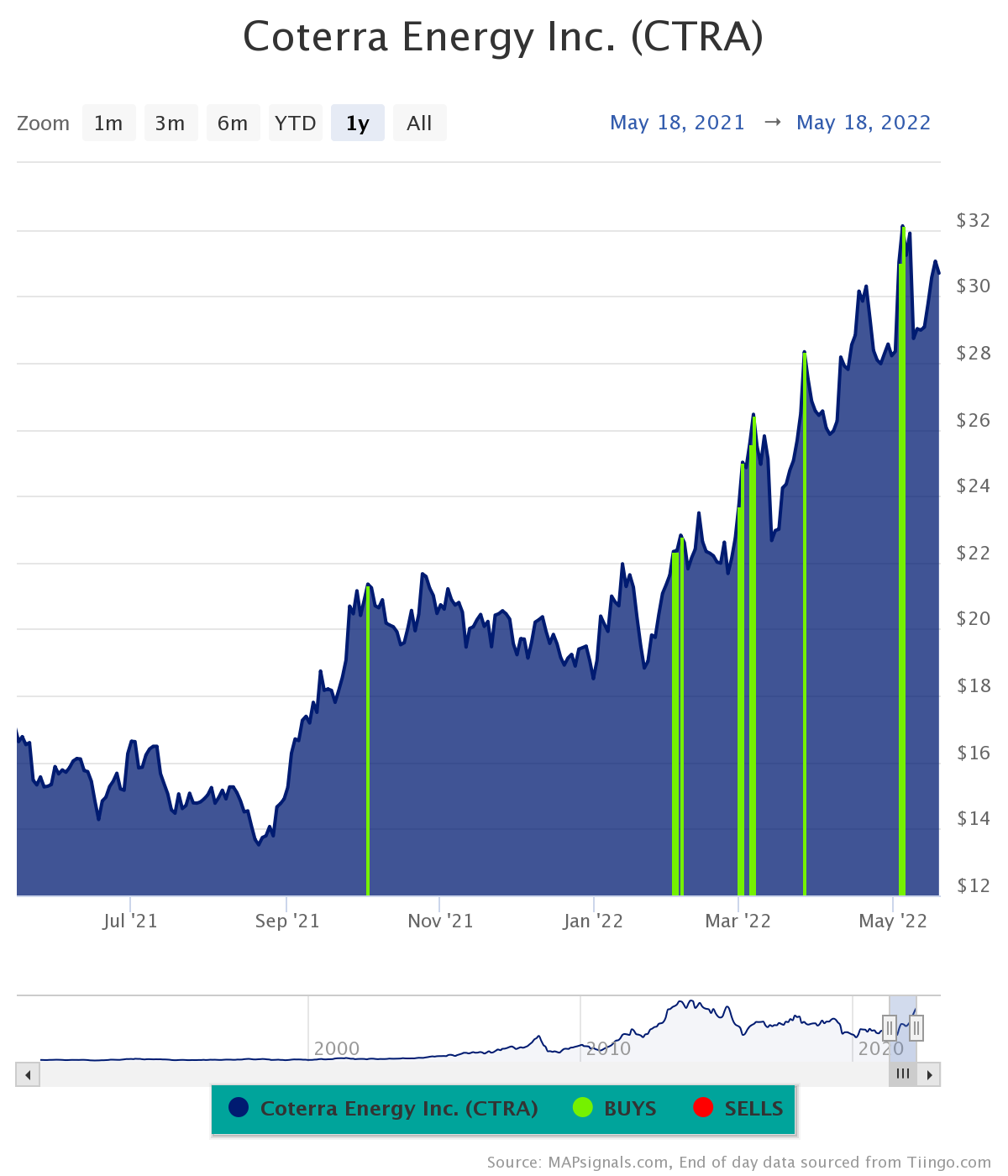The width and height of the screenshot is (1008, 1176).
Task: Click the Nov '21 x-axis label
Action: (x=440, y=921)
